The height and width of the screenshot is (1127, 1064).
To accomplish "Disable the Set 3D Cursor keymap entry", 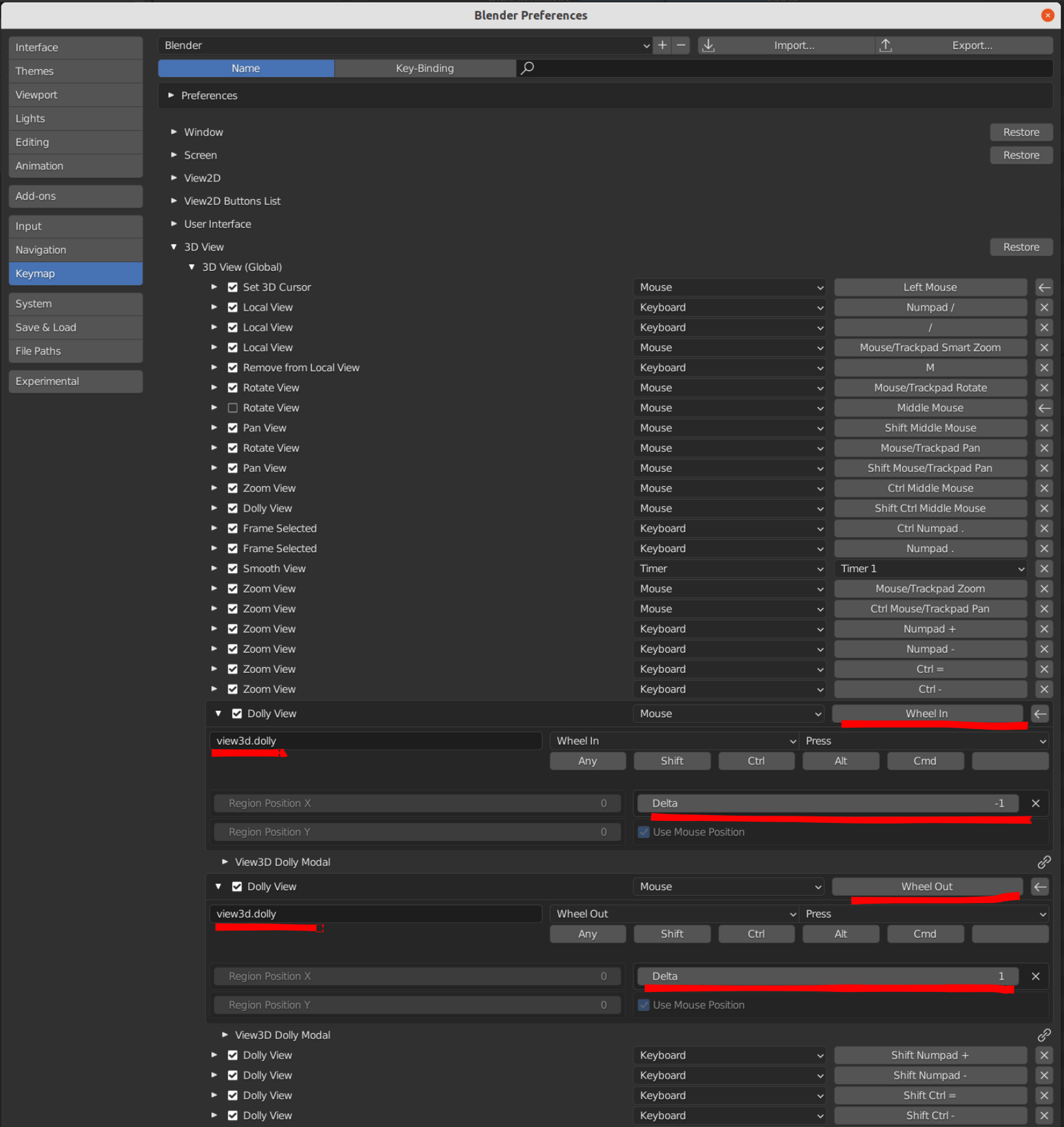I will [x=233, y=287].
